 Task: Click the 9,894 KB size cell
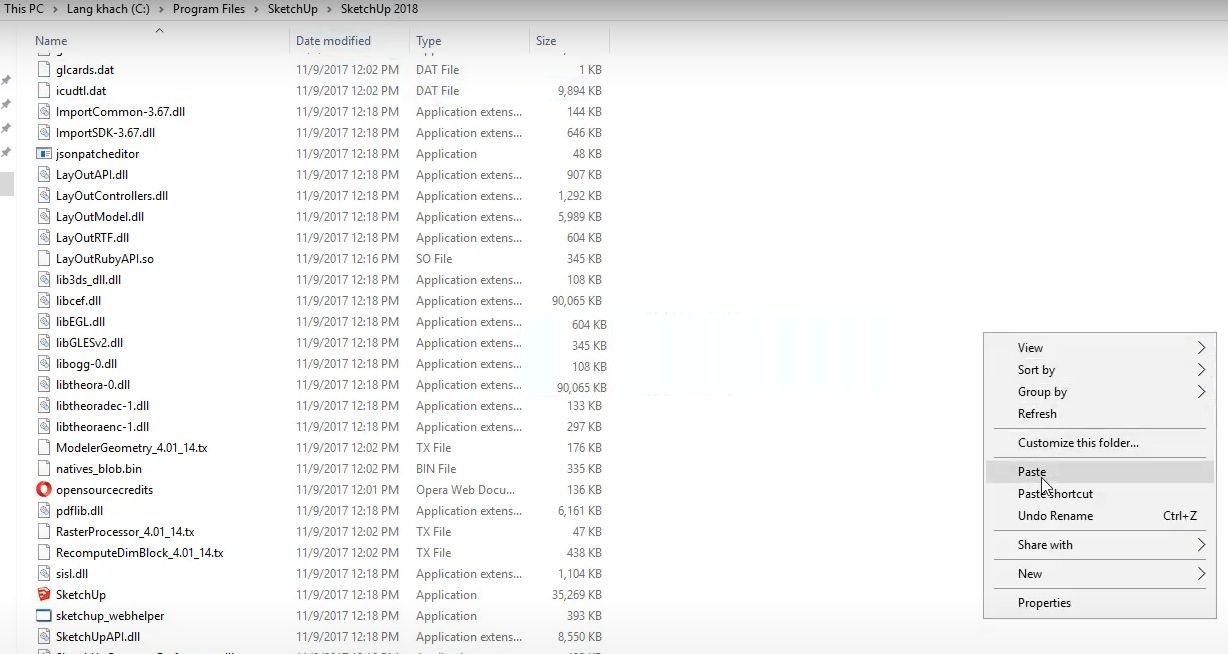[580, 91]
